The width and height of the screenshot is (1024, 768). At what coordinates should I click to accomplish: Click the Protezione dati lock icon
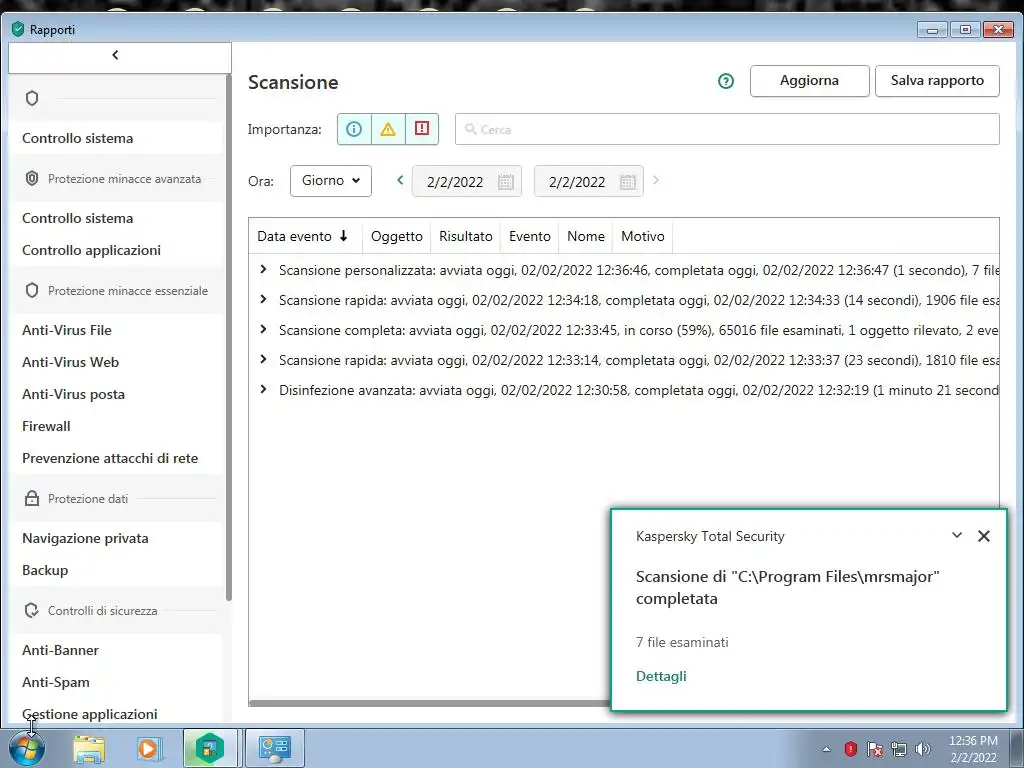tap(32, 498)
